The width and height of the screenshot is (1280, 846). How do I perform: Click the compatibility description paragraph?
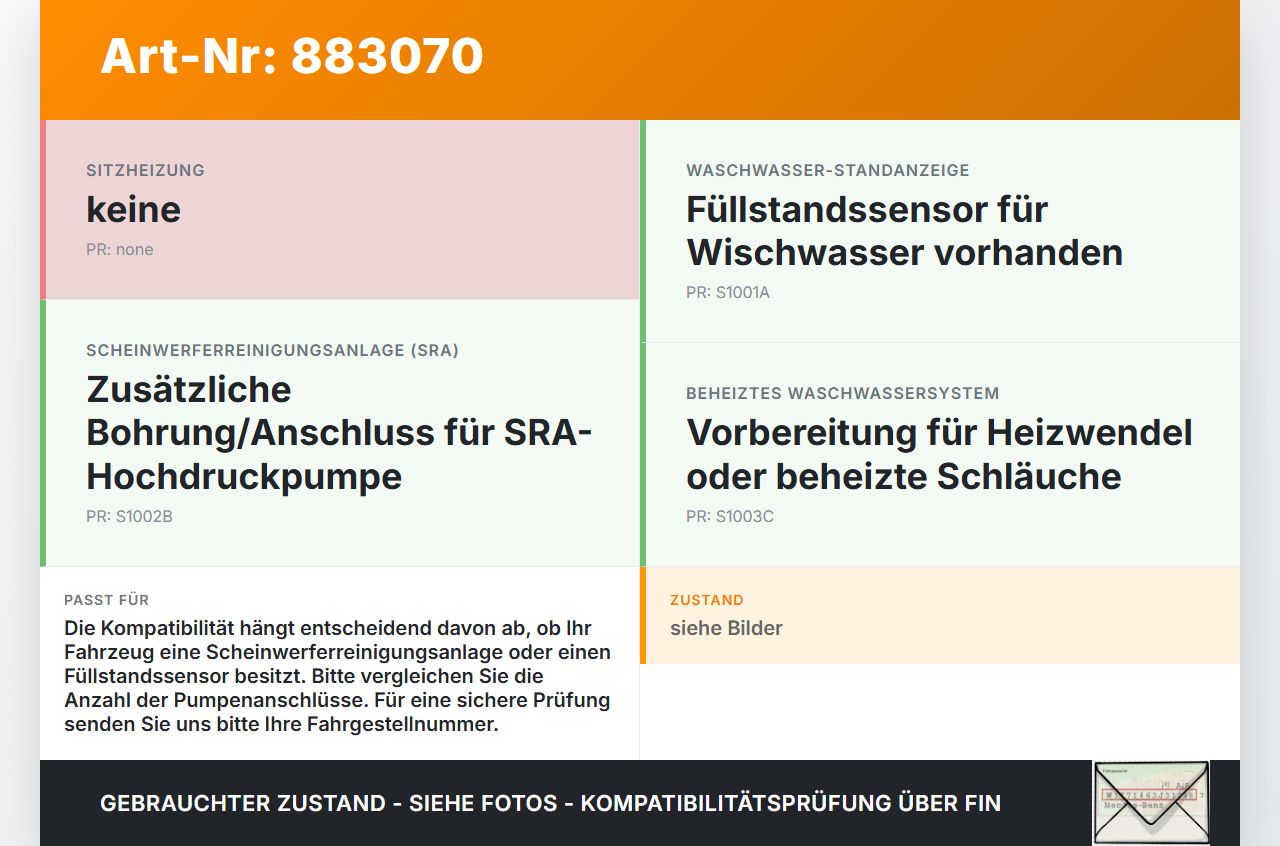pos(338,677)
